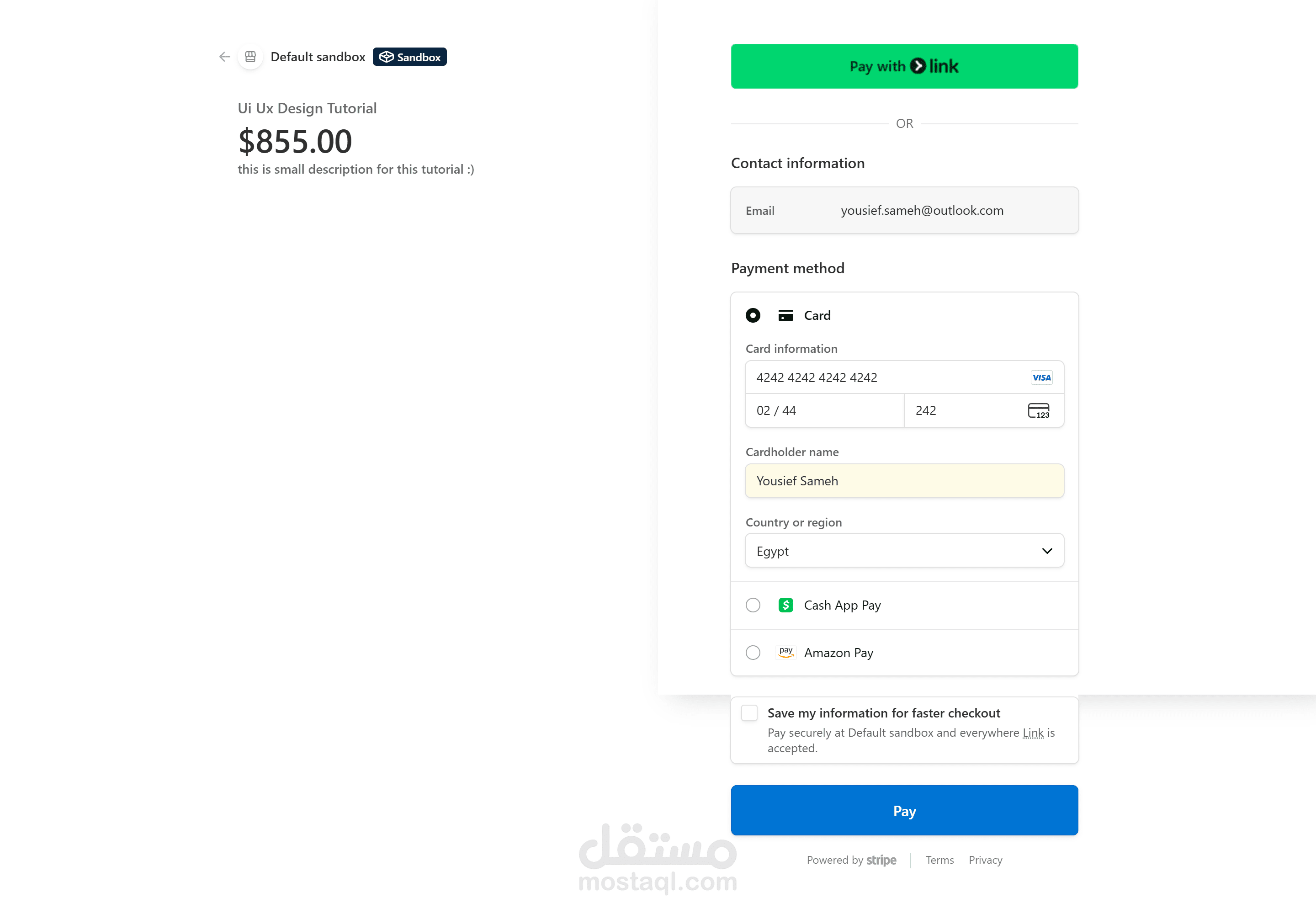Select the Amazon Pay radio button
1316x914 pixels.
tap(753, 653)
